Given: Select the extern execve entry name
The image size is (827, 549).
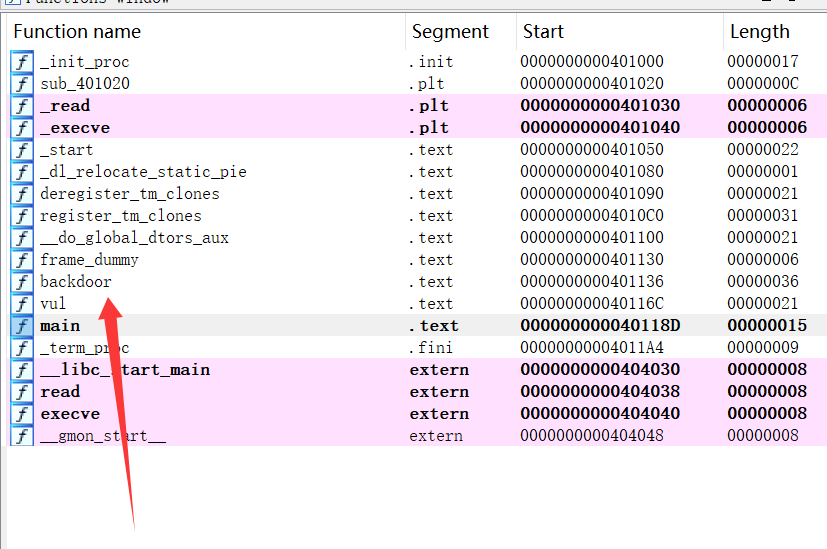Looking at the screenshot, I should coord(70,414).
